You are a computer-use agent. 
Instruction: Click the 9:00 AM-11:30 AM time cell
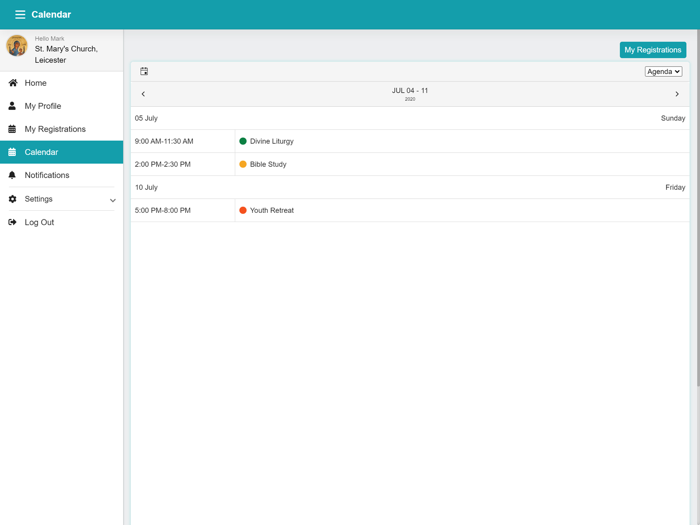tap(183, 141)
